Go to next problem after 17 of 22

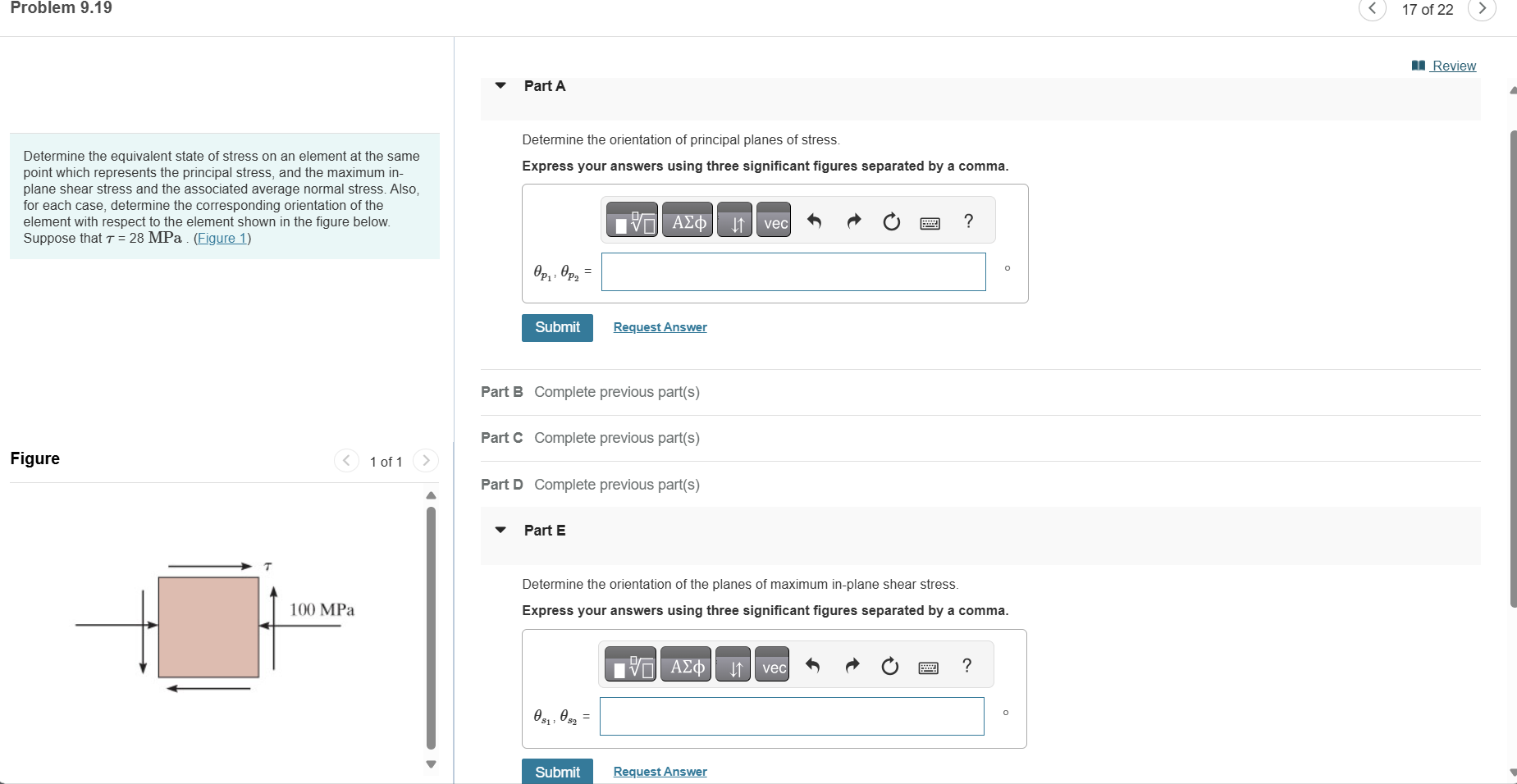[x=1482, y=9]
